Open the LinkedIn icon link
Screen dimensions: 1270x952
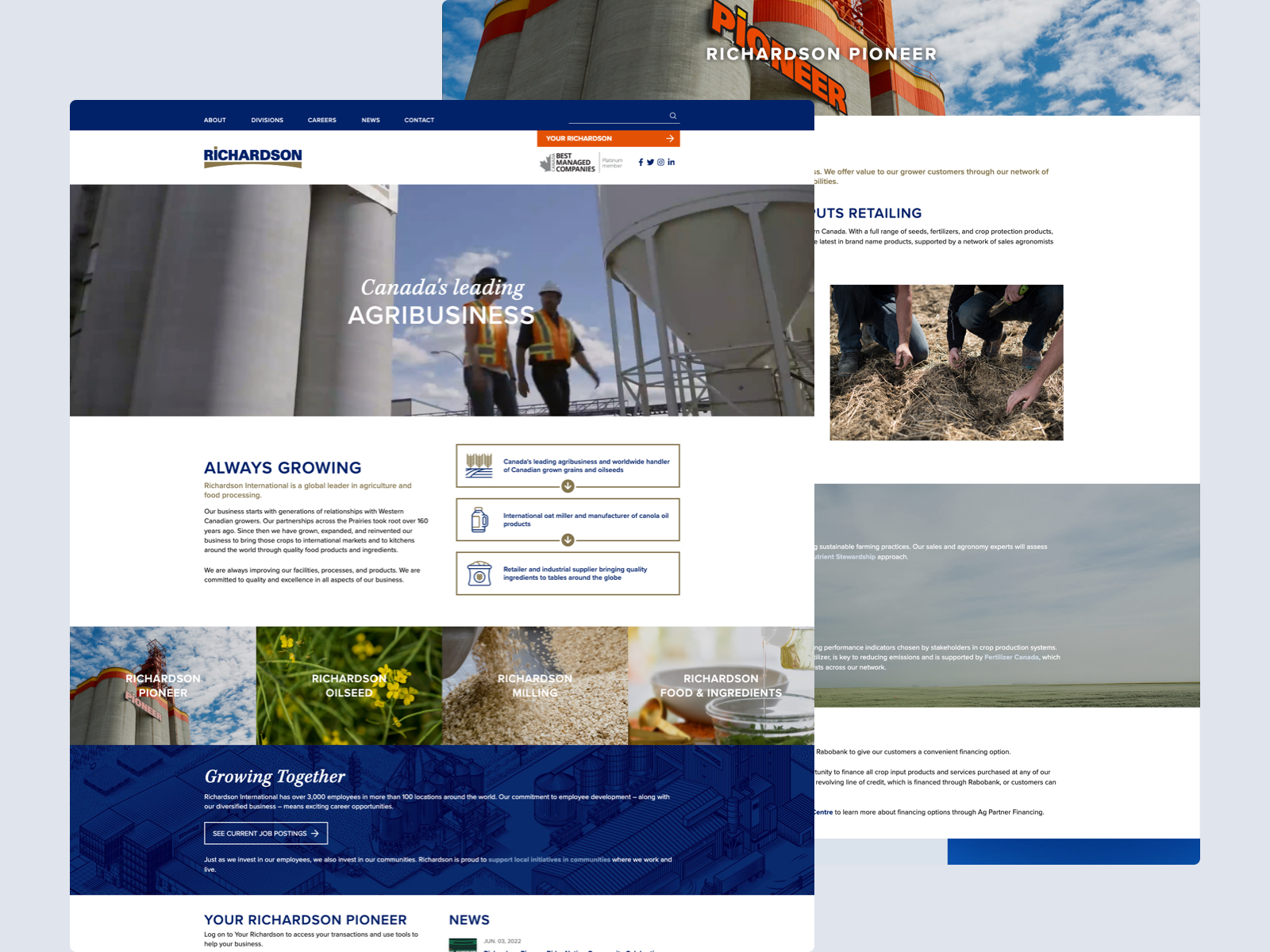(x=672, y=162)
